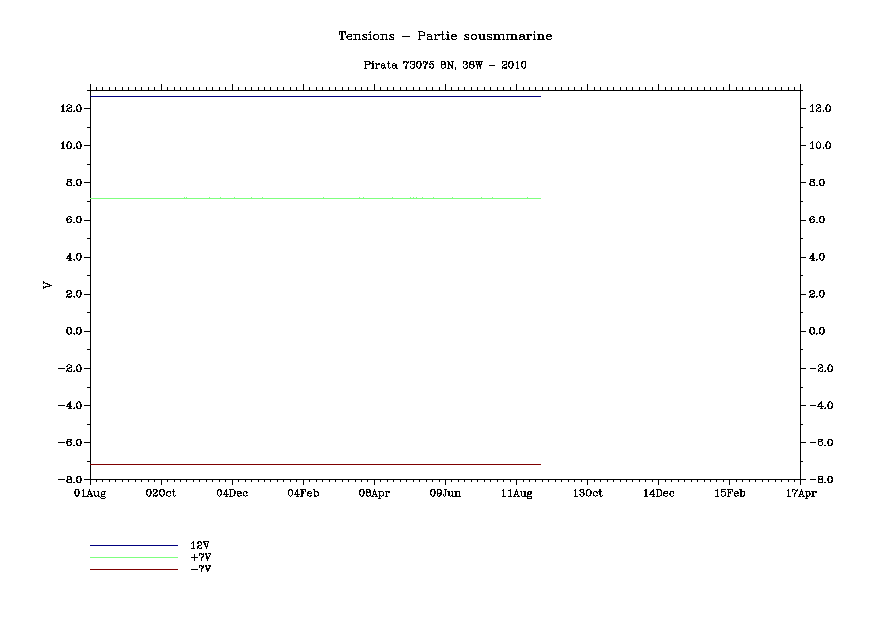
Task: Select the +7V legend entry label
Action: (199, 557)
